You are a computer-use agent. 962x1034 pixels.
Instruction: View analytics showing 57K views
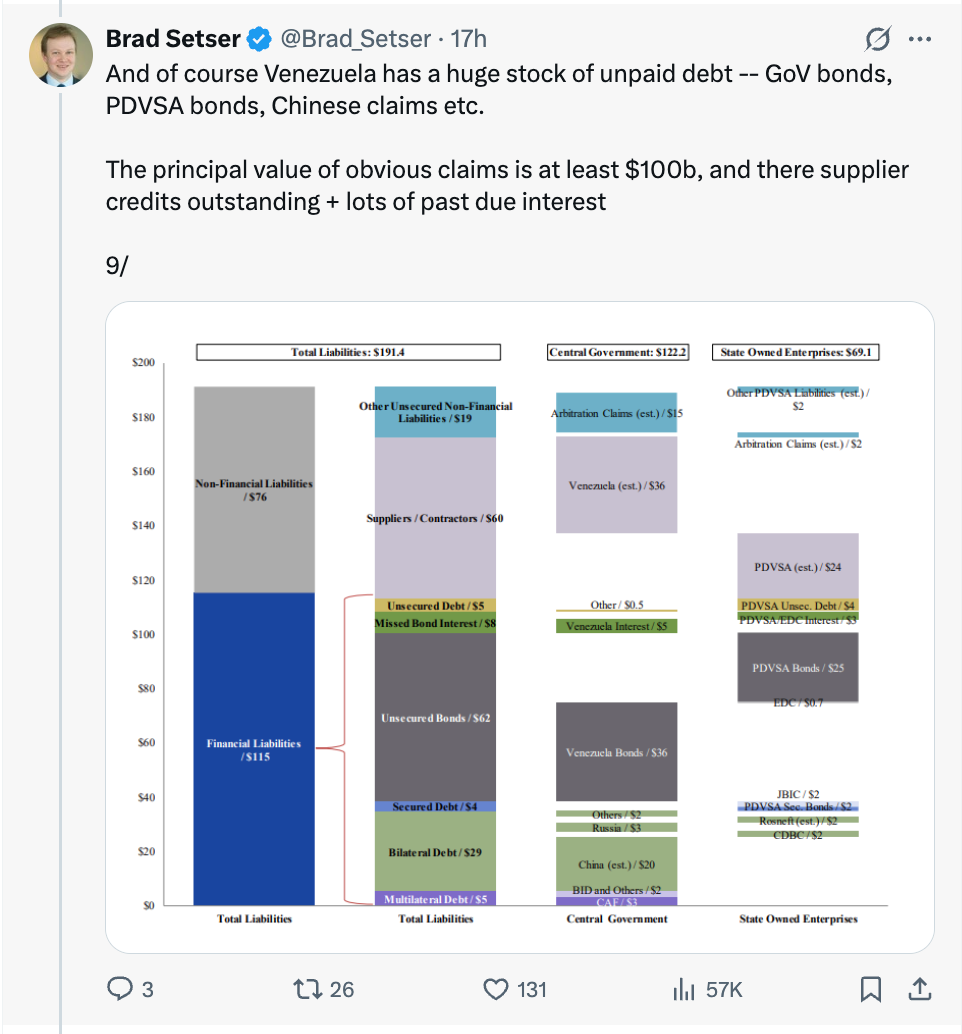(x=684, y=989)
